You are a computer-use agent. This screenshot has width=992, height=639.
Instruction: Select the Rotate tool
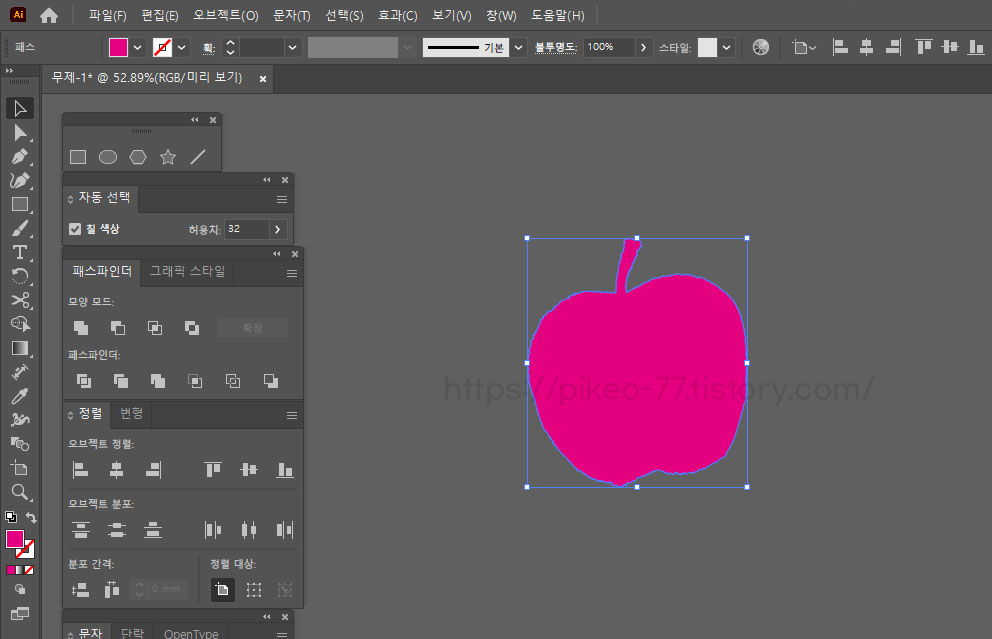[20, 276]
